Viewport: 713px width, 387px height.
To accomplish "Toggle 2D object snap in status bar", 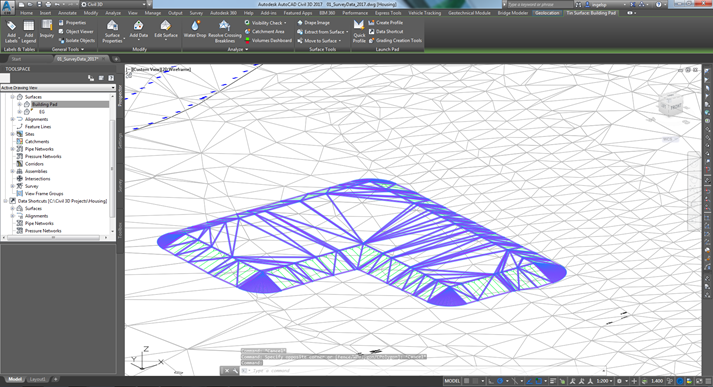I will (x=538, y=381).
